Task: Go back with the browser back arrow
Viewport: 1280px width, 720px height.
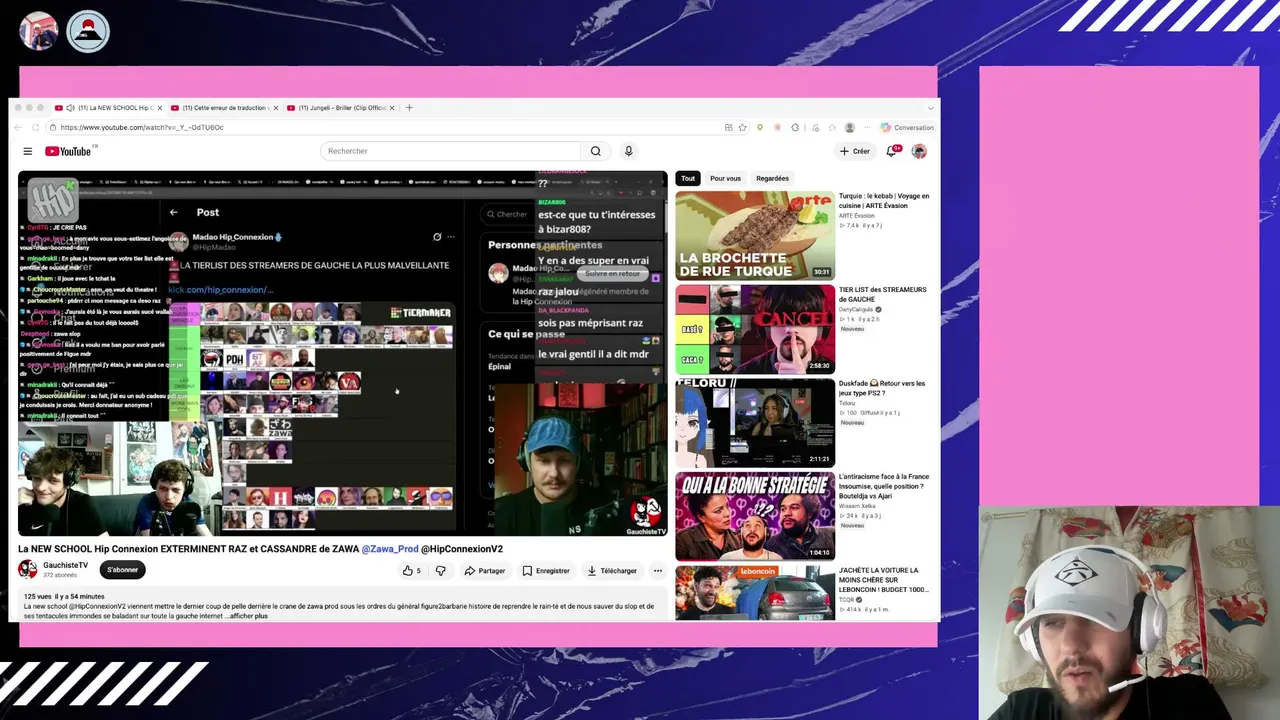Action: [18, 127]
